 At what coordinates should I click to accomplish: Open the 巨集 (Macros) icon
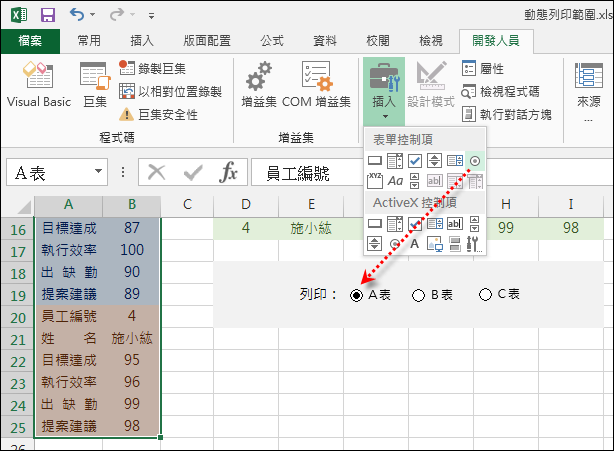pyautogui.click(x=95, y=75)
